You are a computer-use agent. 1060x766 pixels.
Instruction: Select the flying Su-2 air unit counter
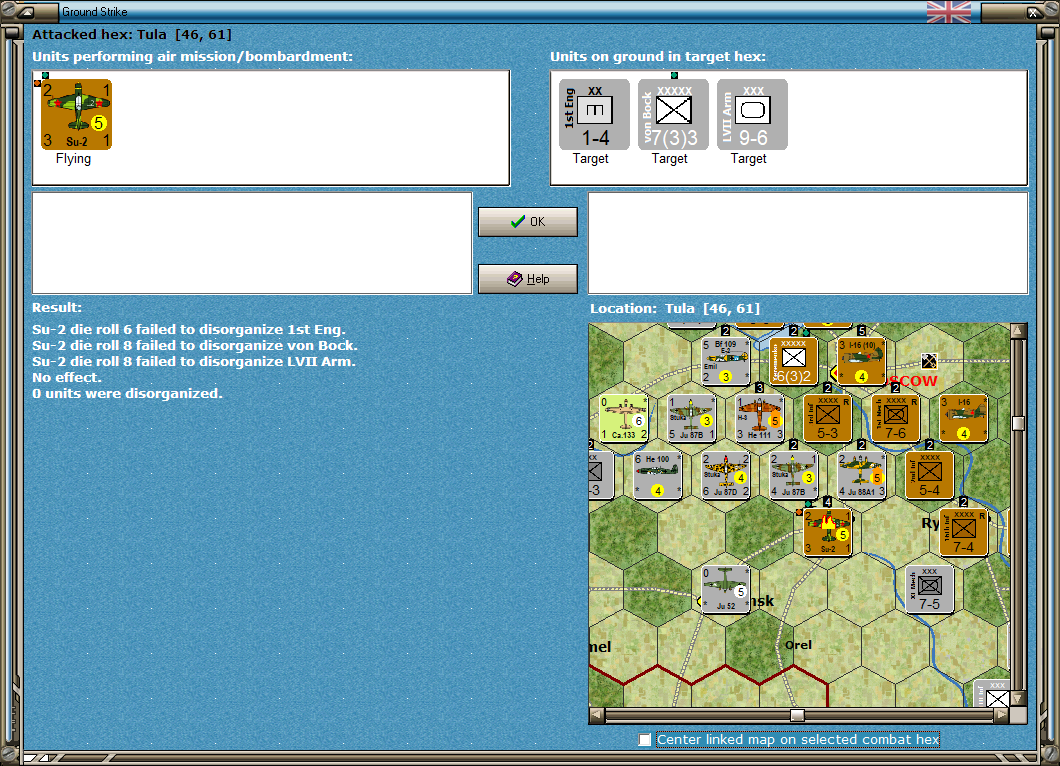coord(76,114)
